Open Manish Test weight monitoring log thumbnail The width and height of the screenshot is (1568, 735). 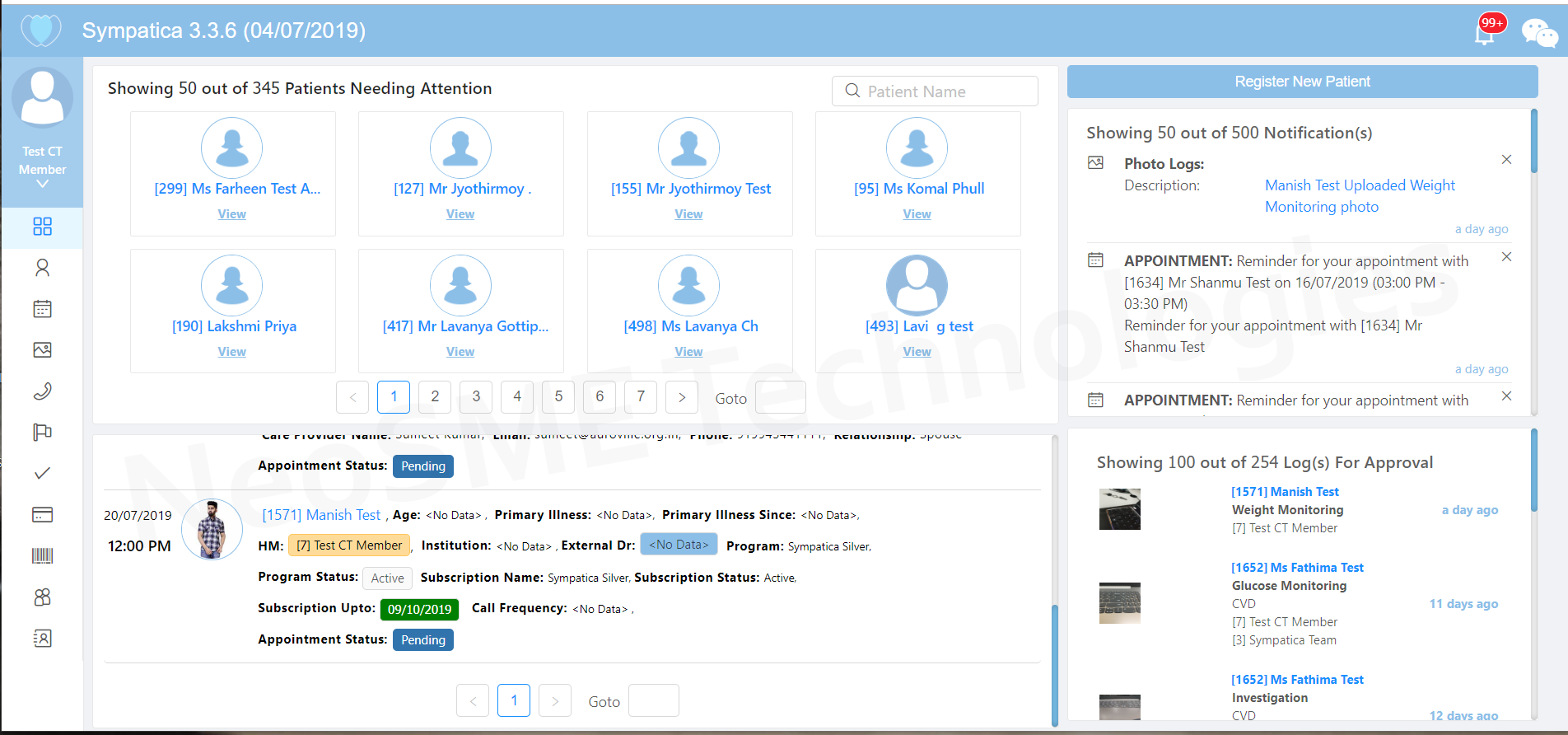1120,509
